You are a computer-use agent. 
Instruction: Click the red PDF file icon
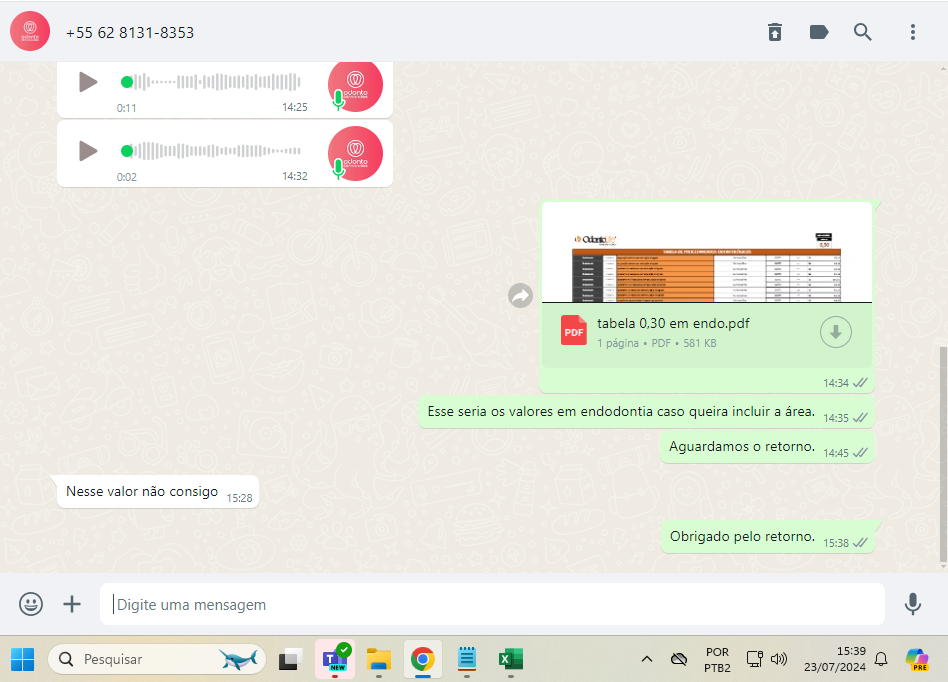(573, 330)
